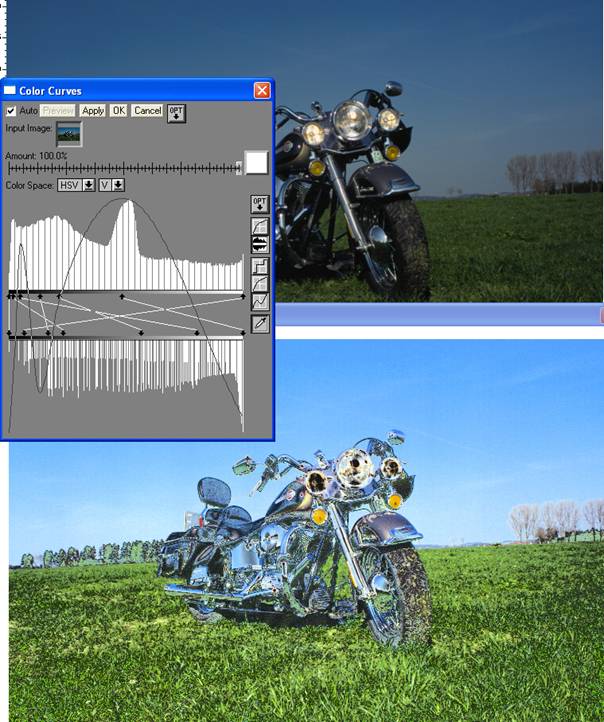The image size is (604, 722).
Task: Click the Amount slider handle
Action: click(238, 168)
